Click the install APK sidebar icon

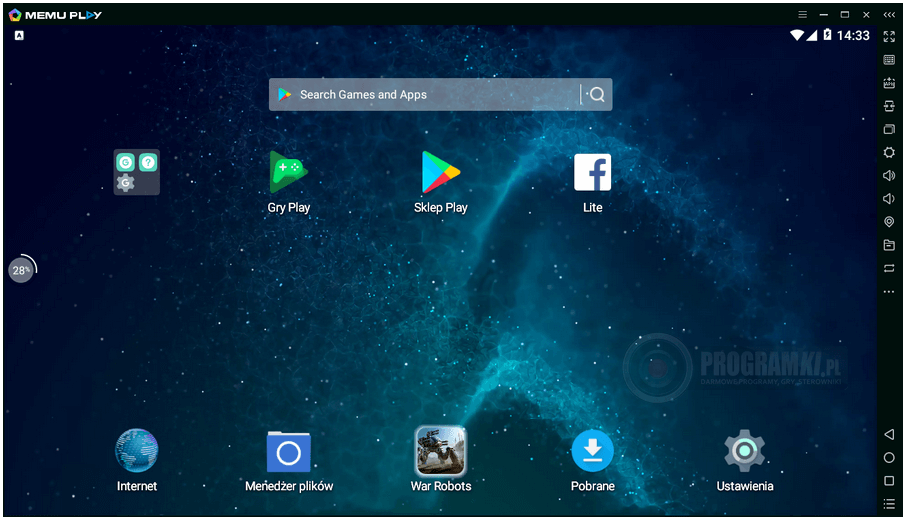pyautogui.click(x=889, y=83)
